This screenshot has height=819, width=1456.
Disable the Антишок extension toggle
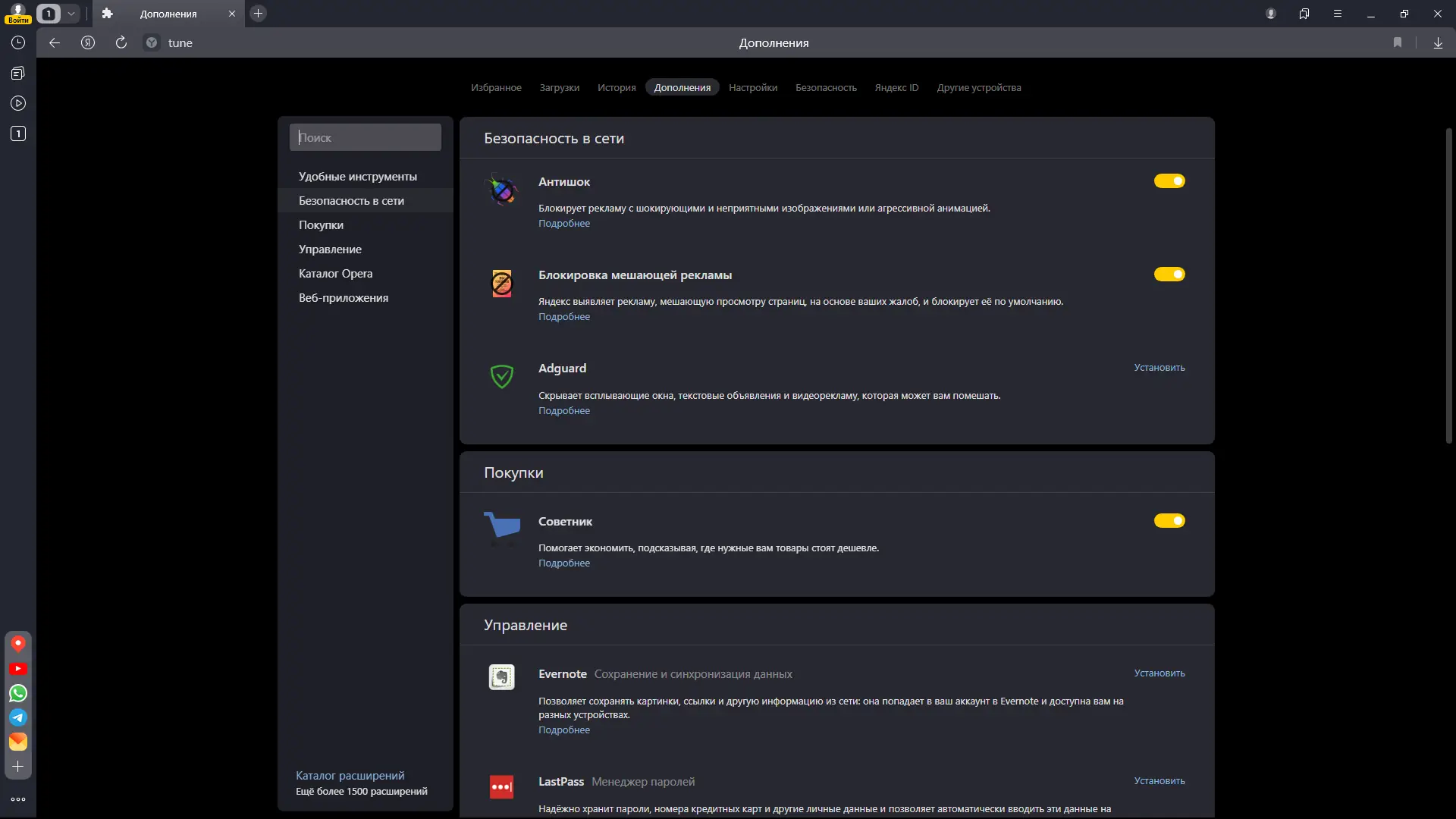[1169, 181]
